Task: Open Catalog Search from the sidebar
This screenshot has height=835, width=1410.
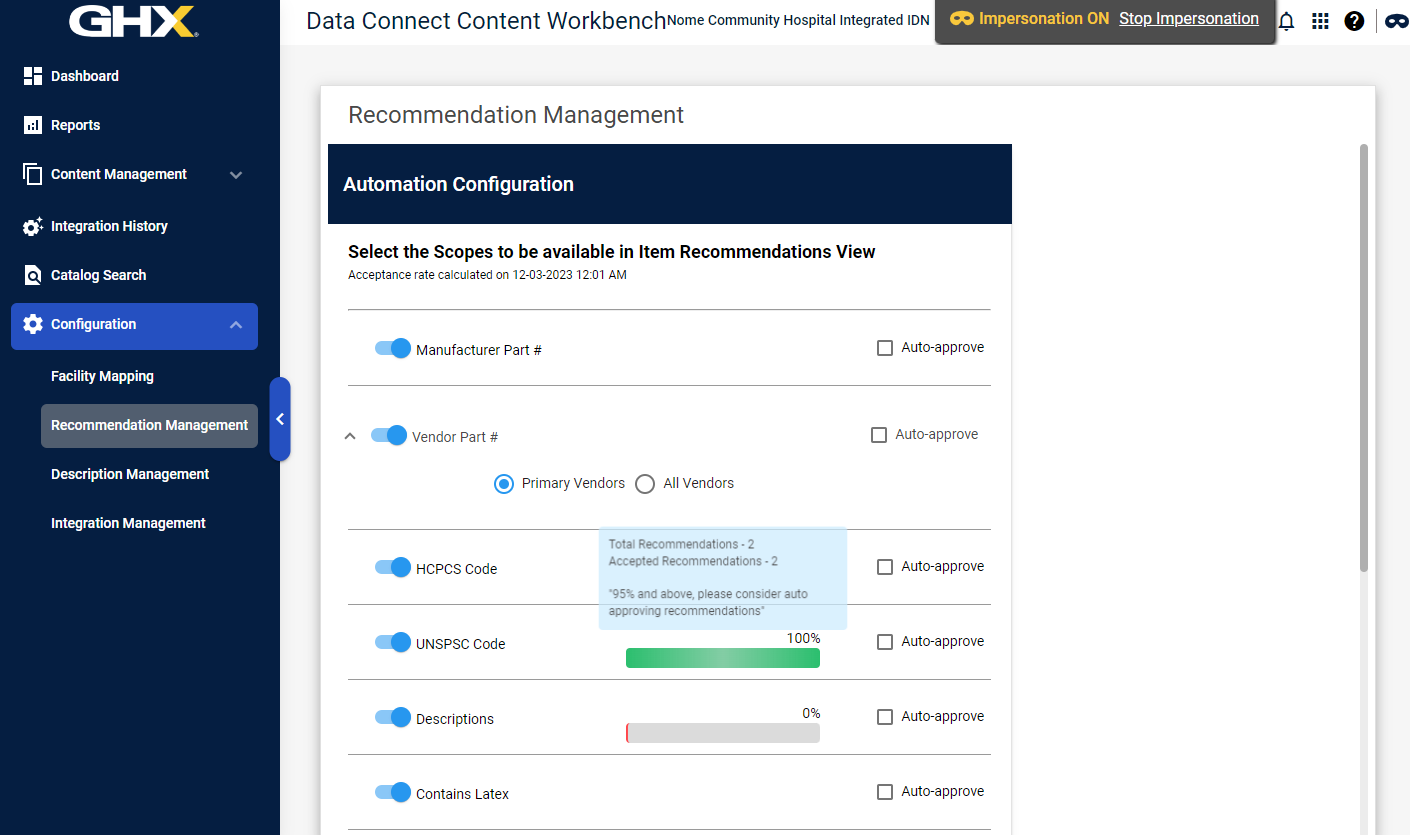Action: click(x=97, y=275)
